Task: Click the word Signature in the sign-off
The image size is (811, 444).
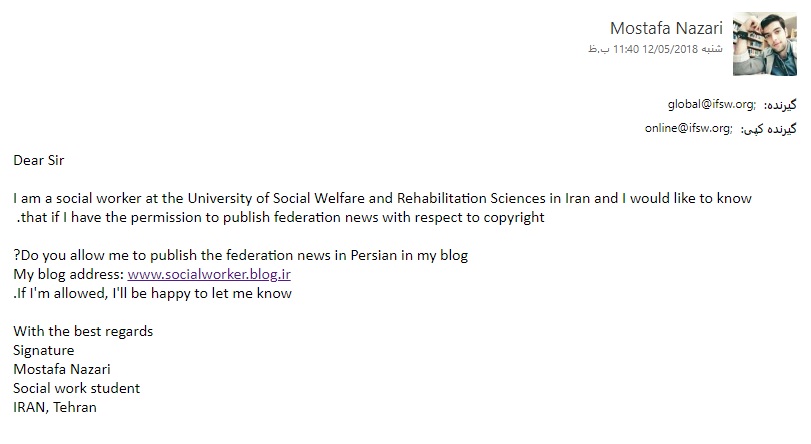Action: tap(43, 350)
